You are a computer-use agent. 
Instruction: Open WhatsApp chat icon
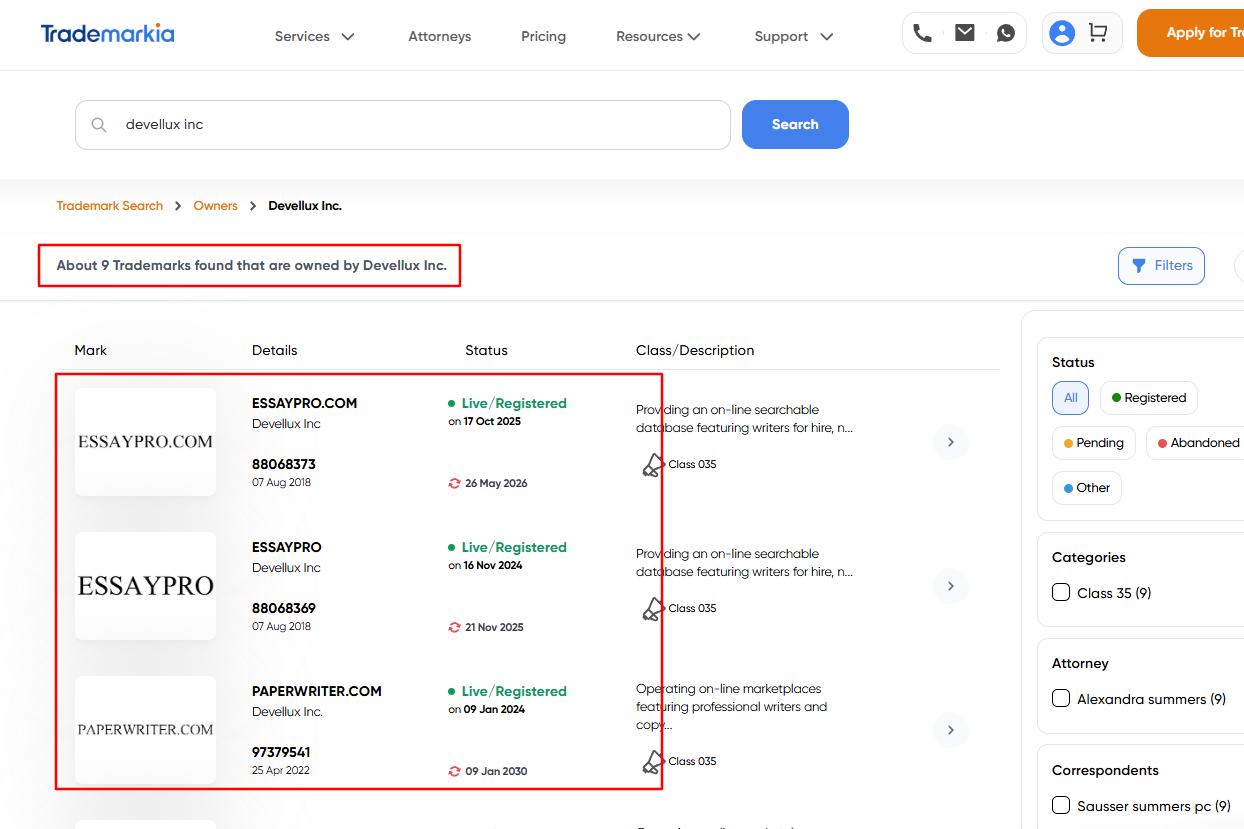pos(1006,33)
